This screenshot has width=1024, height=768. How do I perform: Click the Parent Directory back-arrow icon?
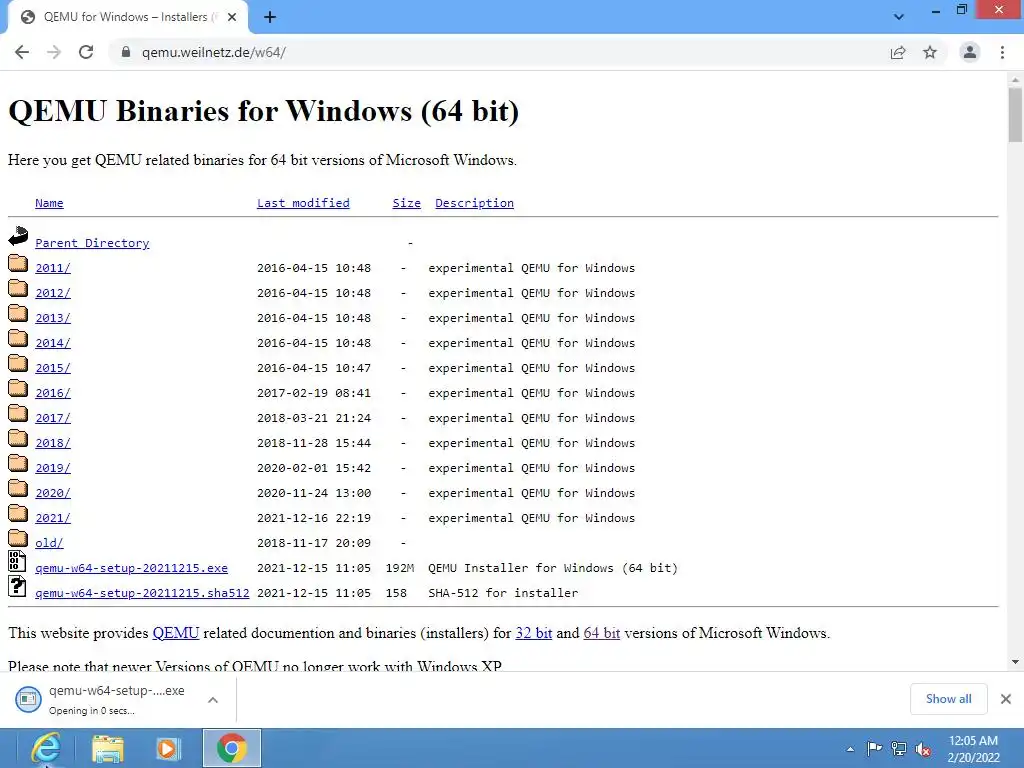click(x=18, y=236)
